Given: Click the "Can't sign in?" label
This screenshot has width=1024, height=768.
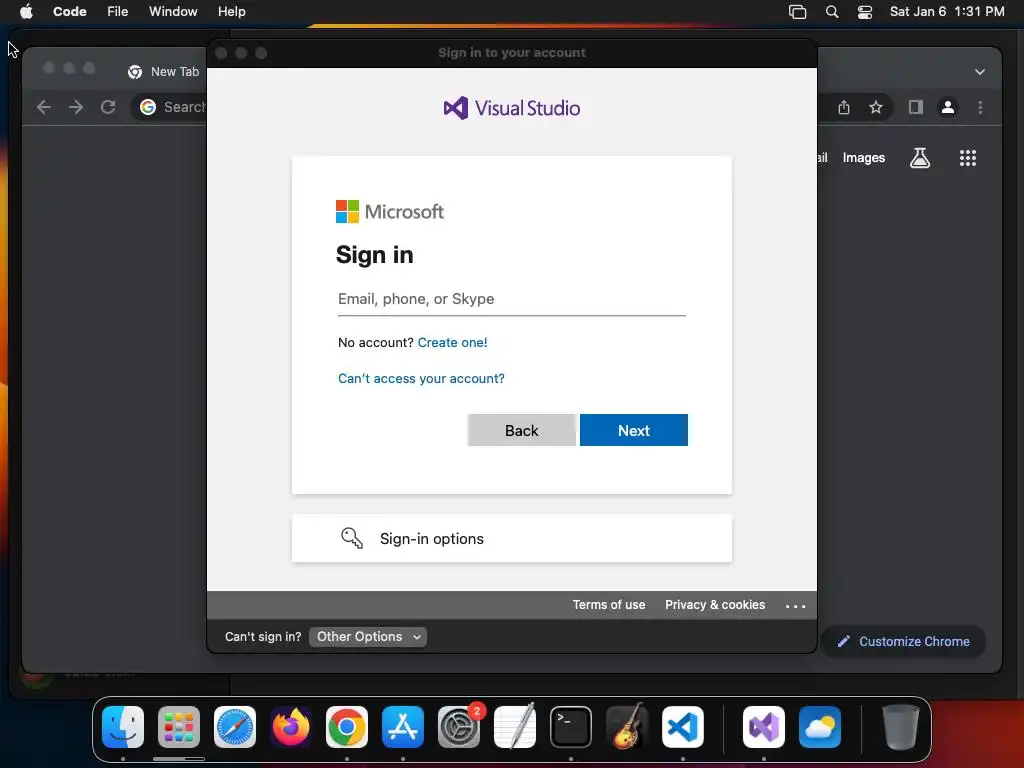Looking at the screenshot, I should (x=263, y=637).
